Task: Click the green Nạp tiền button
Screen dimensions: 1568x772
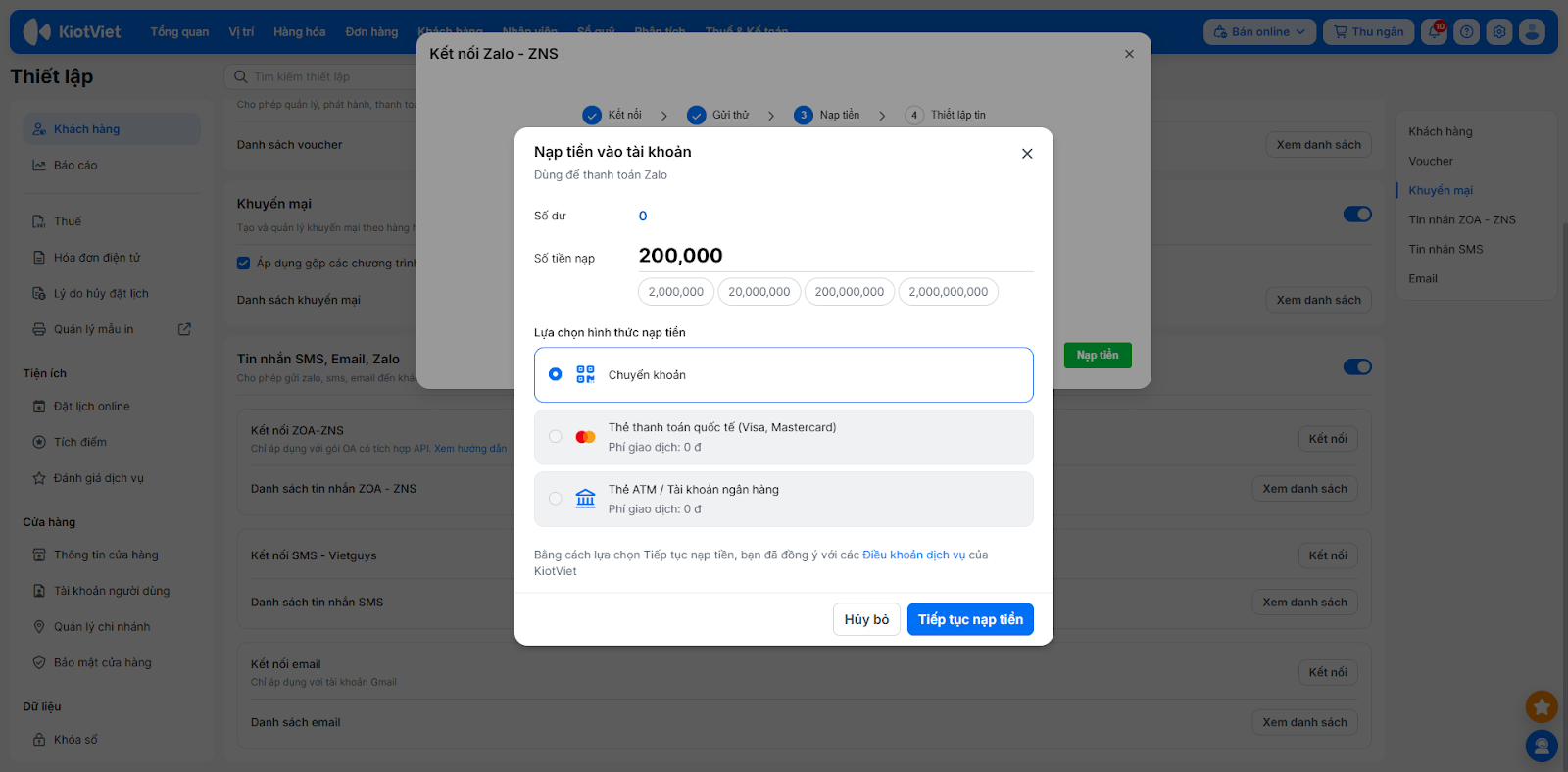Action: point(1098,355)
